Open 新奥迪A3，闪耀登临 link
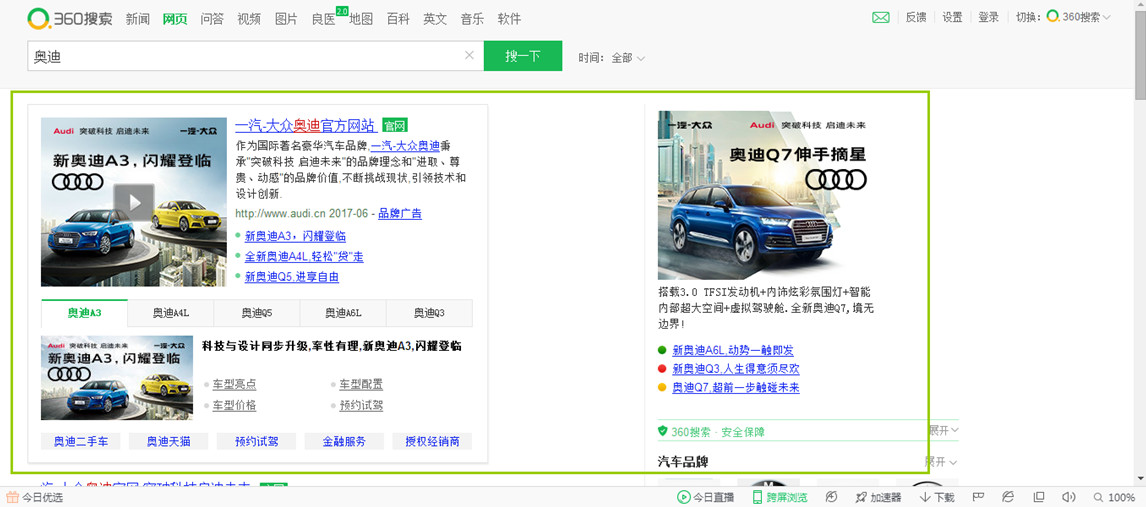Viewport: 1146px width, 507px height. coord(295,236)
